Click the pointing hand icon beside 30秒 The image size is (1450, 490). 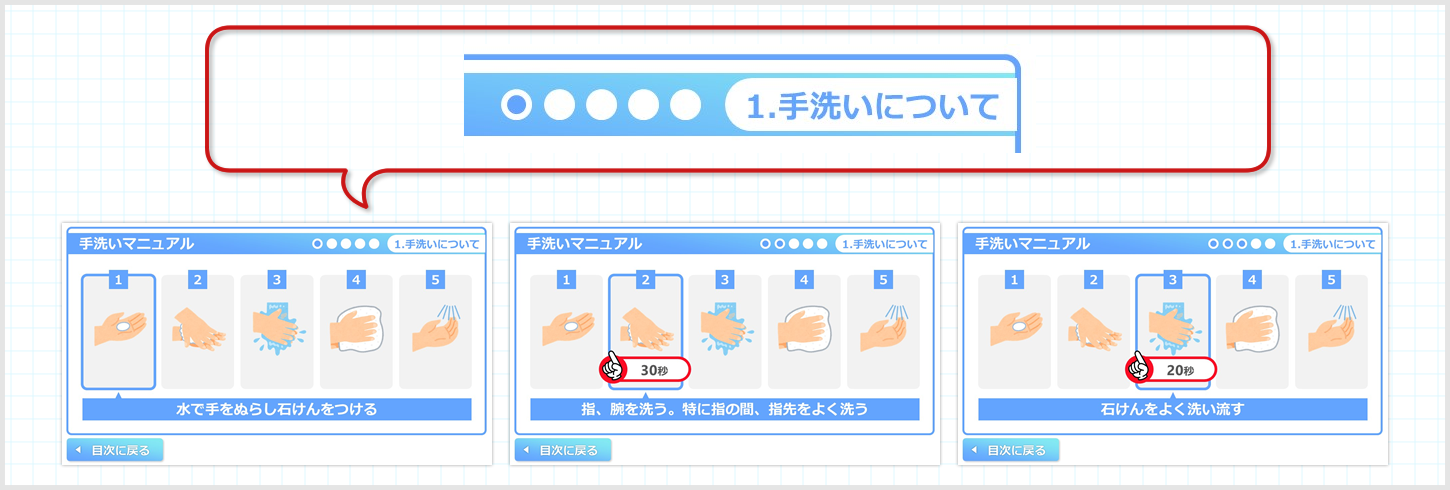(x=613, y=369)
